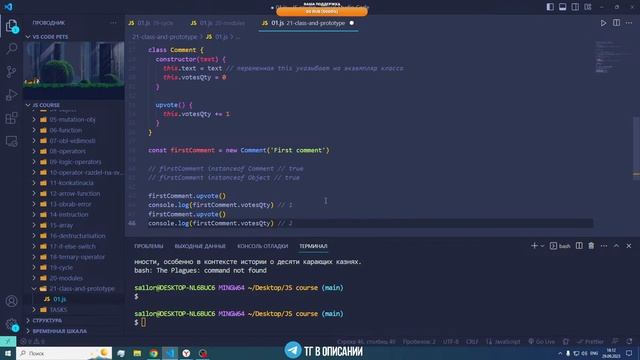Image resolution: width=640 pixels, height=360 pixels.
Task: Open terminal panel more actions ellipsis
Action: coord(604,246)
